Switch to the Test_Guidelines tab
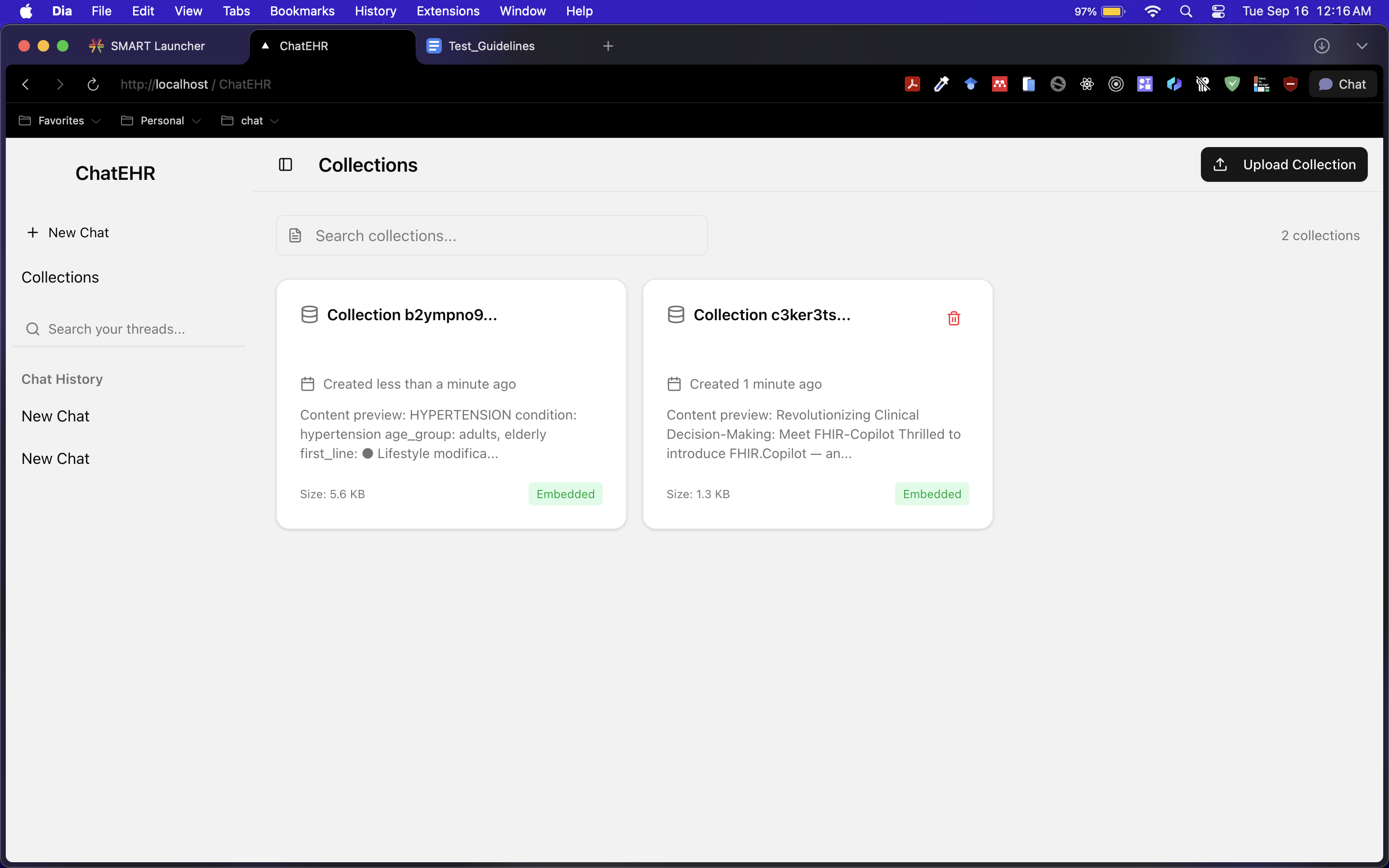Image resolution: width=1389 pixels, height=868 pixels. click(x=491, y=46)
